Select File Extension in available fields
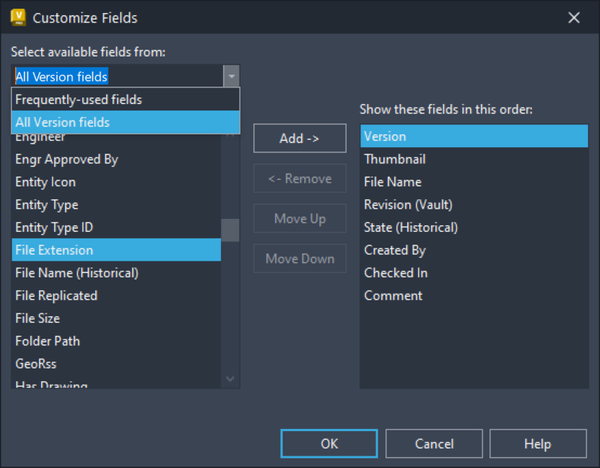The height and width of the screenshot is (468, 600). point(54,250)
